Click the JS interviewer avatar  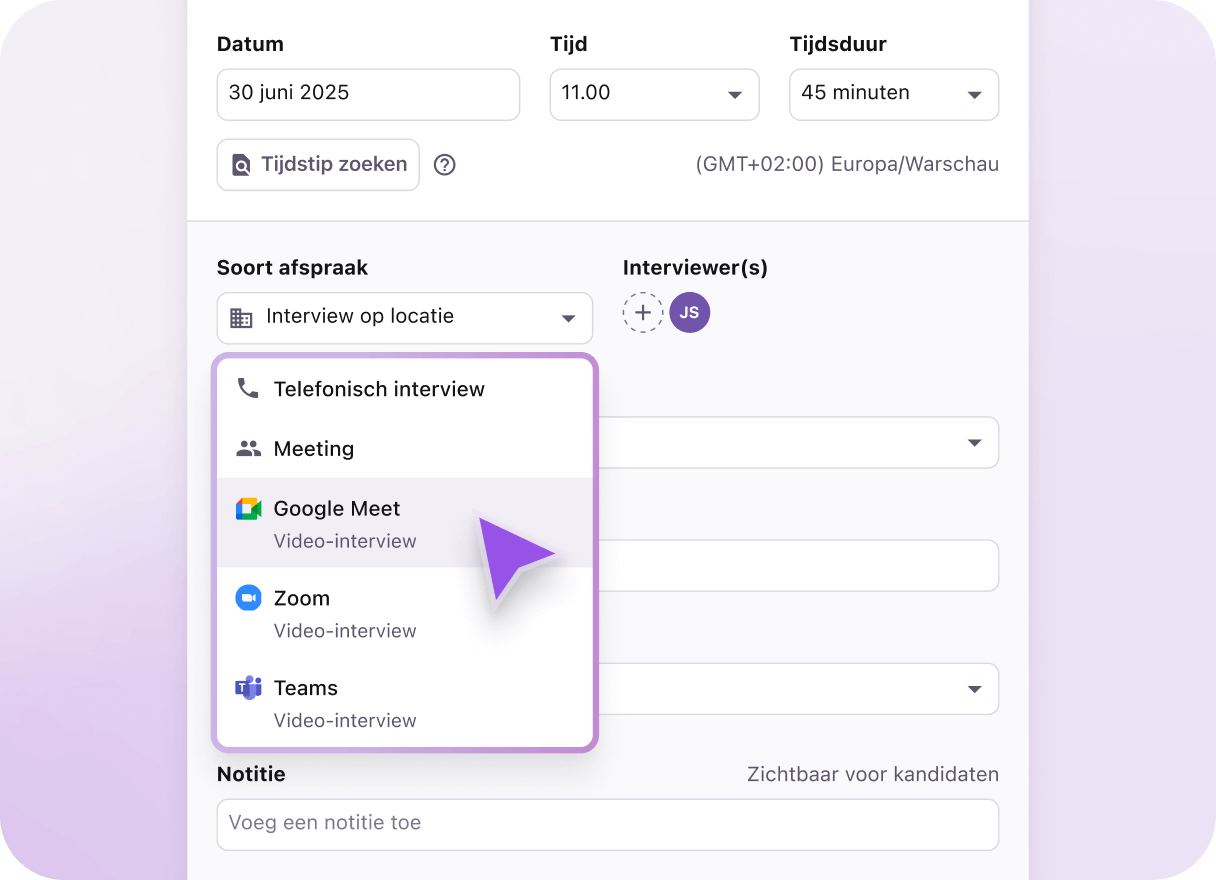tap(689, 312)
